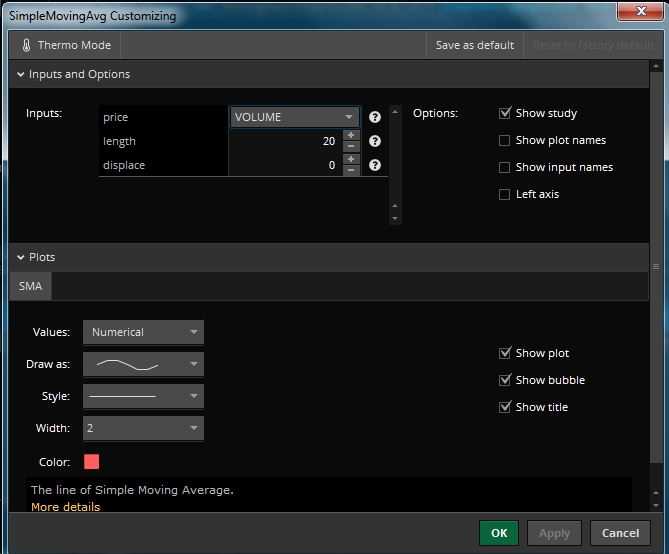Increase the displace value with plus button
669x554 pixels.
351,159
